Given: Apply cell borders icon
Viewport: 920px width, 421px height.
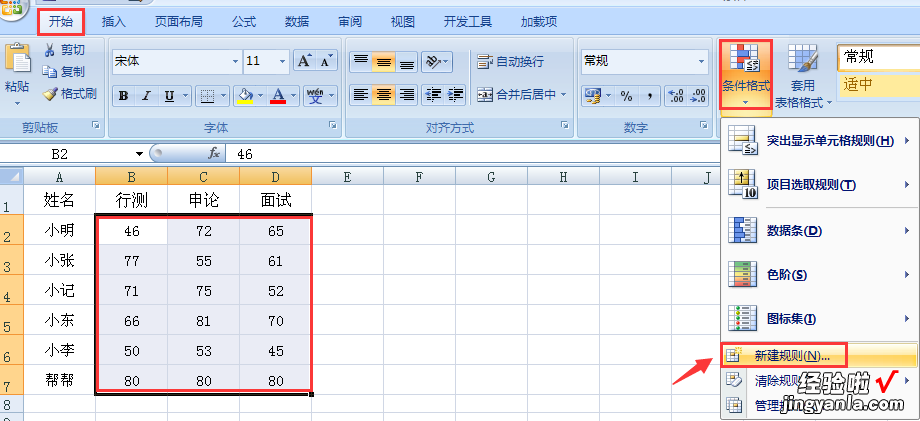Looking at the screenshot, I should [x=205, y=96].
